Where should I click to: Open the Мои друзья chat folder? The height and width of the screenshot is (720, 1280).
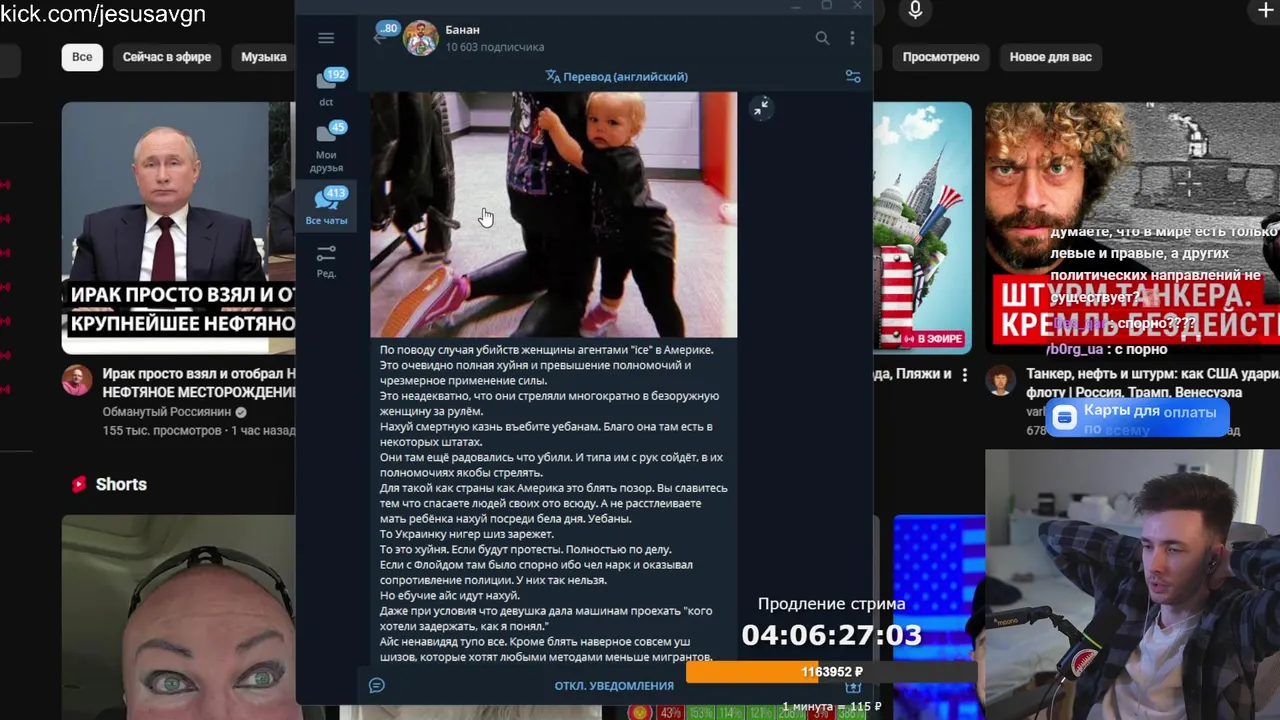(x=326, y=148)
